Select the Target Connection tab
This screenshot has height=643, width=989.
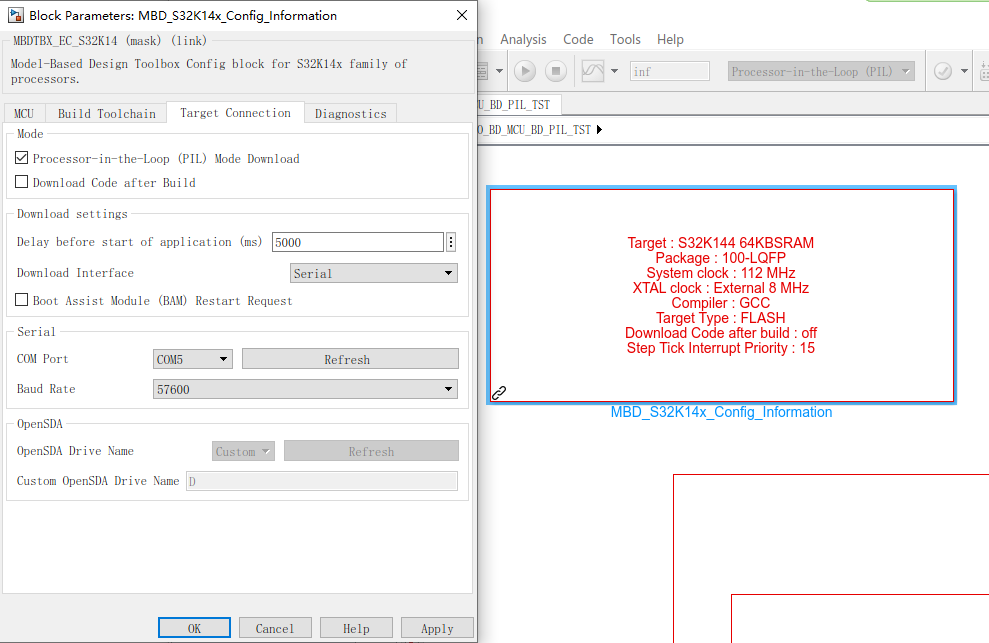[x=235, y=112]
